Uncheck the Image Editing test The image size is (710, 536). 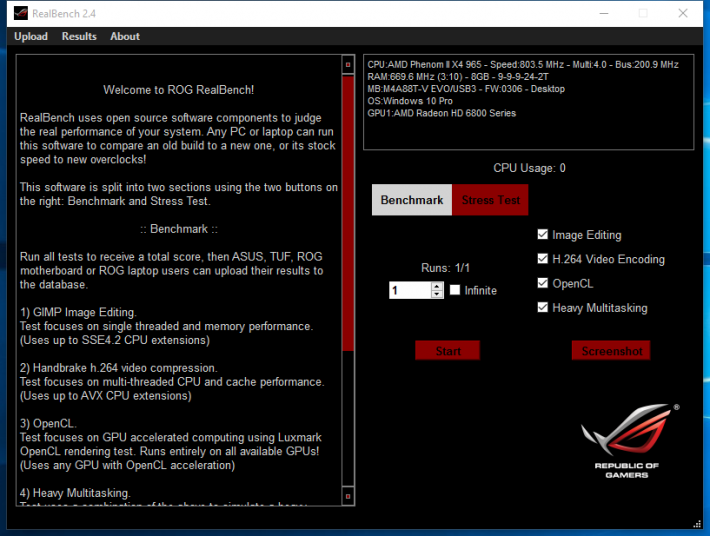(542, 234)
